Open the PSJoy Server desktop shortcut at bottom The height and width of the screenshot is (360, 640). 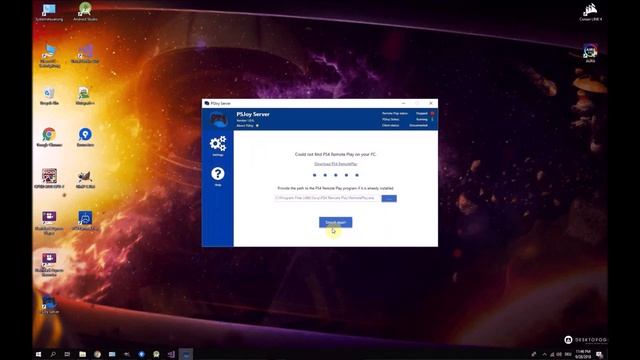click(49, 304)
